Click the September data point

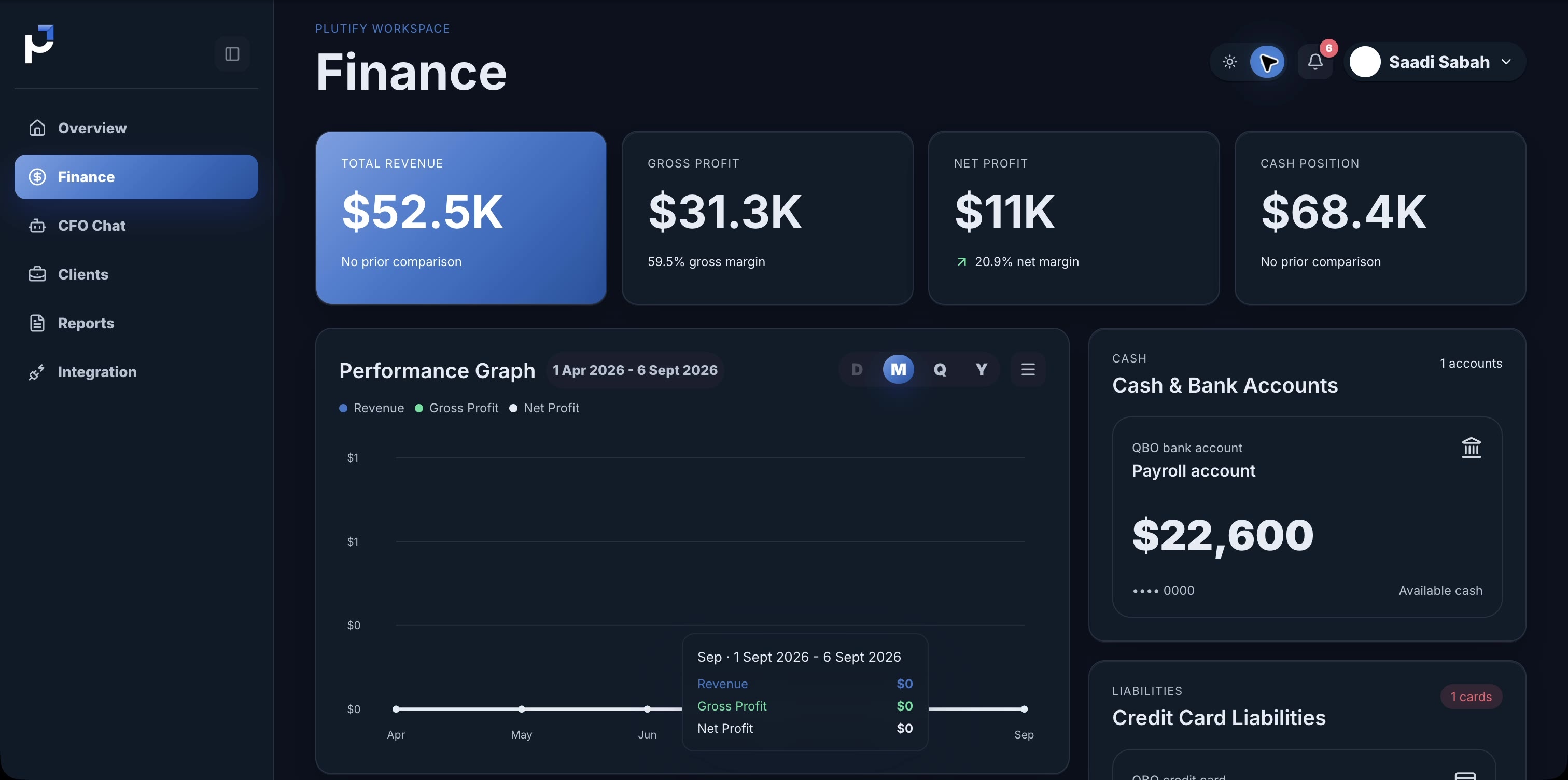coord(1024,709)
